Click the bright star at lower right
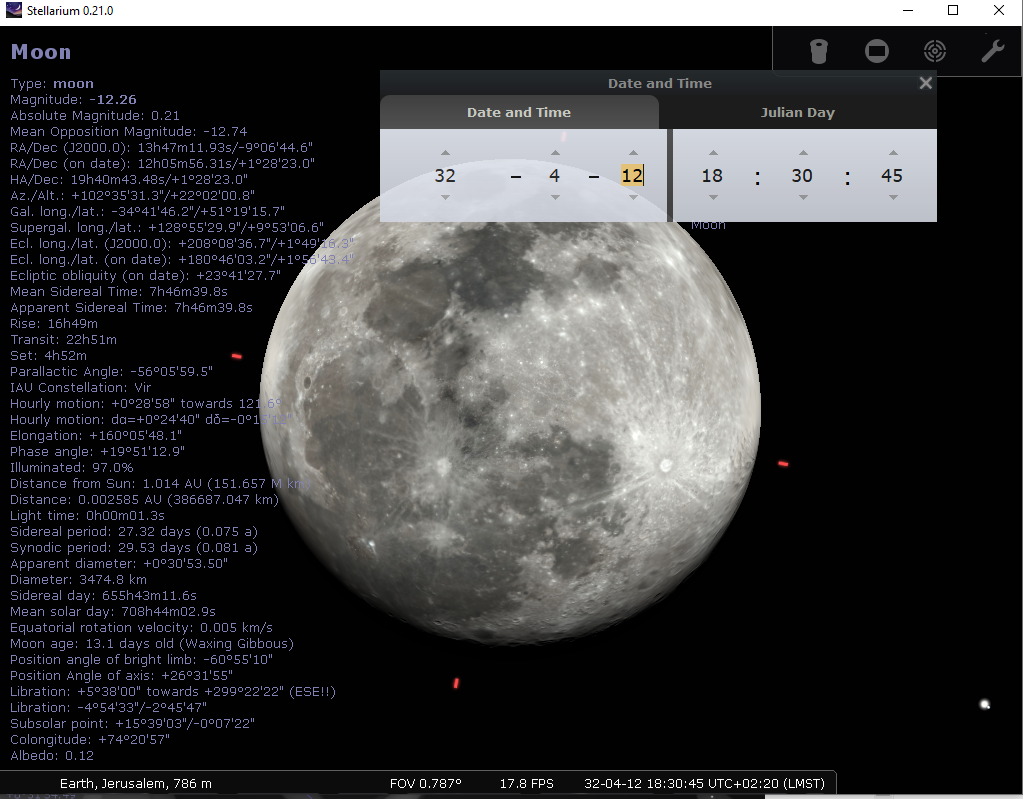The image size is (1023, 799). 985,705
